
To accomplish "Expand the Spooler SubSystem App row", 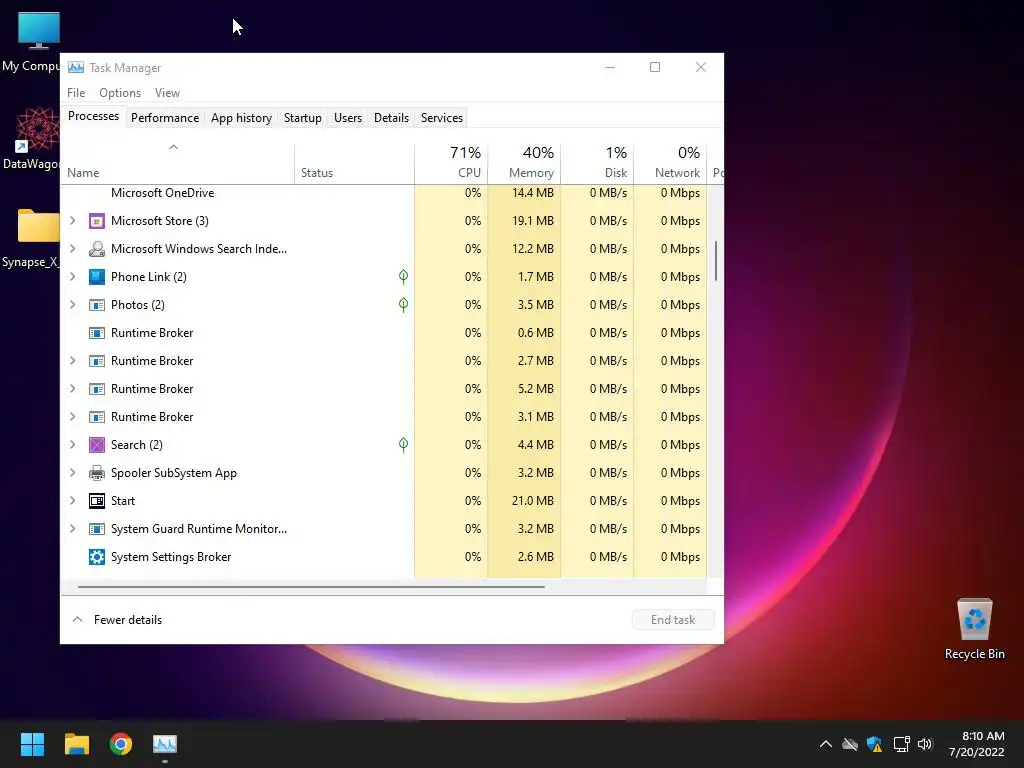I will 73,473.
